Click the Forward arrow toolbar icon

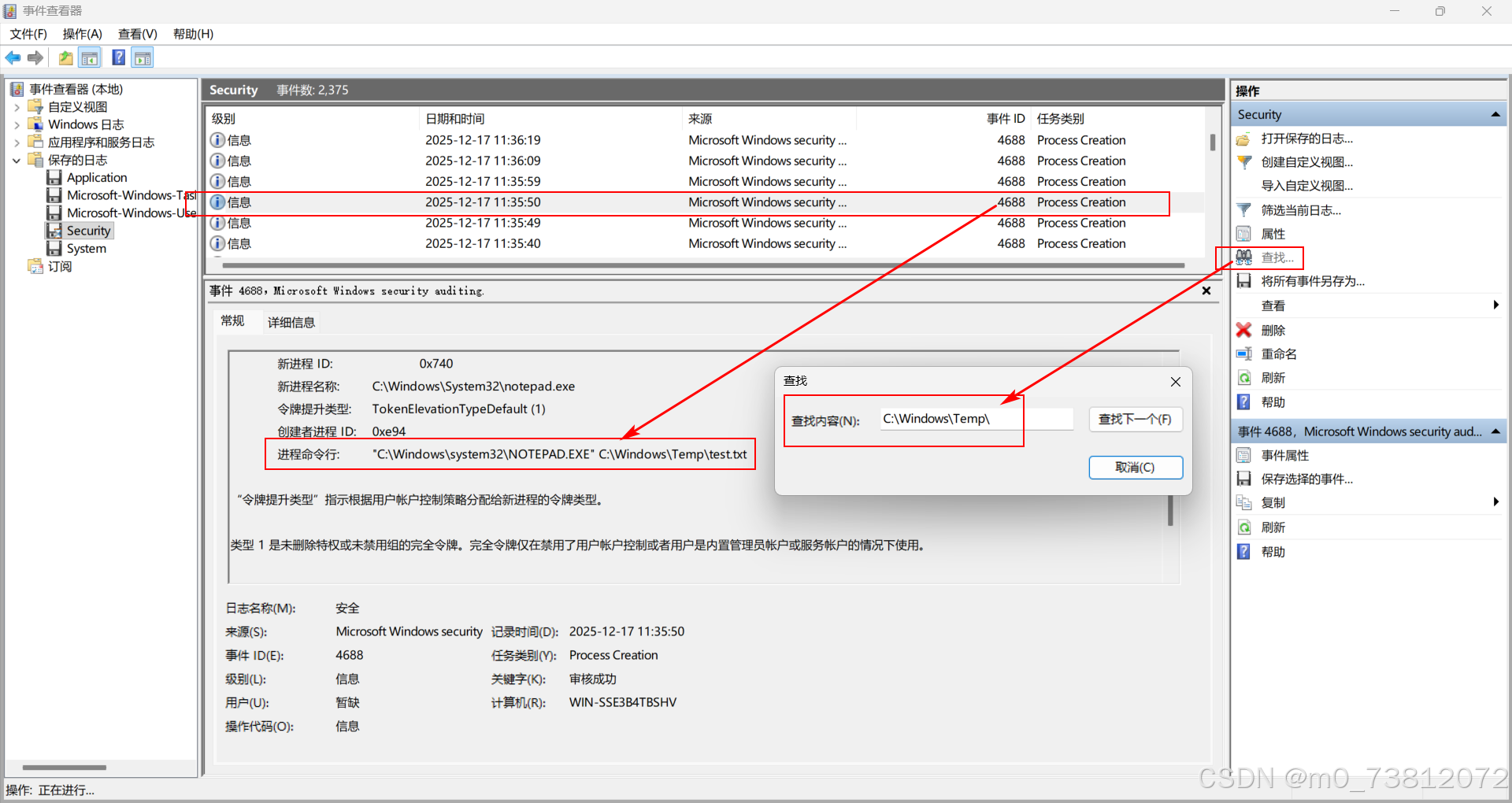[x=35, y=57]
